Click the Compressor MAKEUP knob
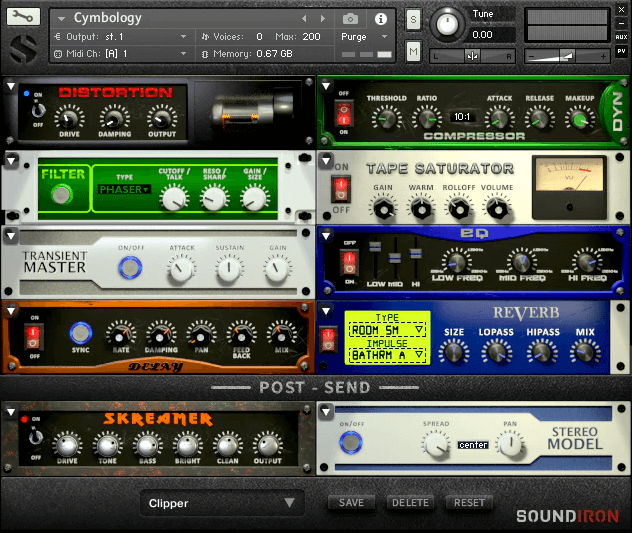 [580, 120]
